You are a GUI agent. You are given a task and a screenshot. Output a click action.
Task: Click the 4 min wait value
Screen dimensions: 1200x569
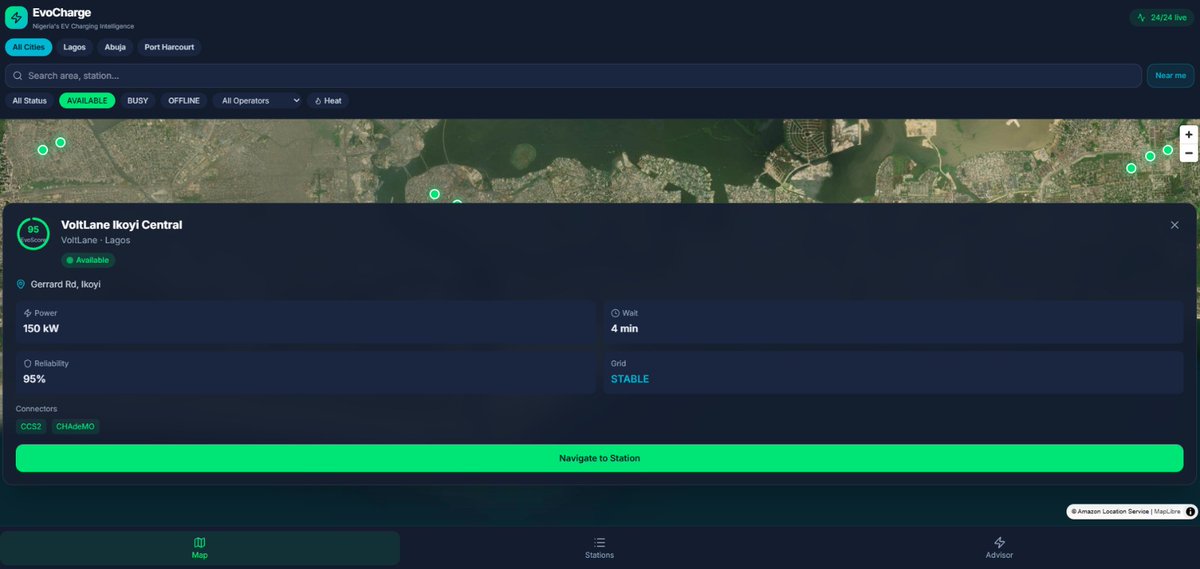[x=624, y=328]
